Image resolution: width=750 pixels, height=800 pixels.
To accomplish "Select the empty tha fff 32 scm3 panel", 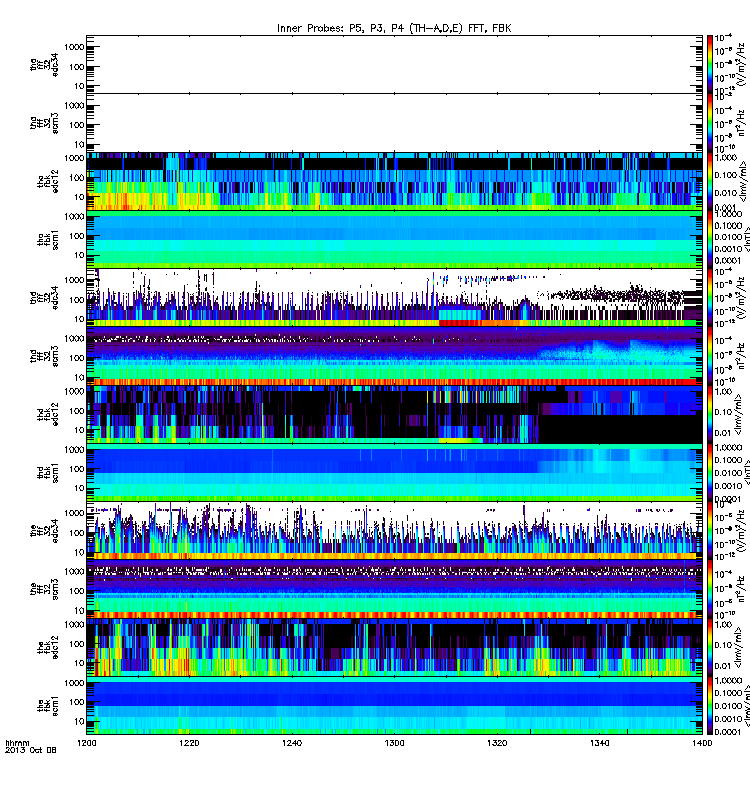I will 394,122.
